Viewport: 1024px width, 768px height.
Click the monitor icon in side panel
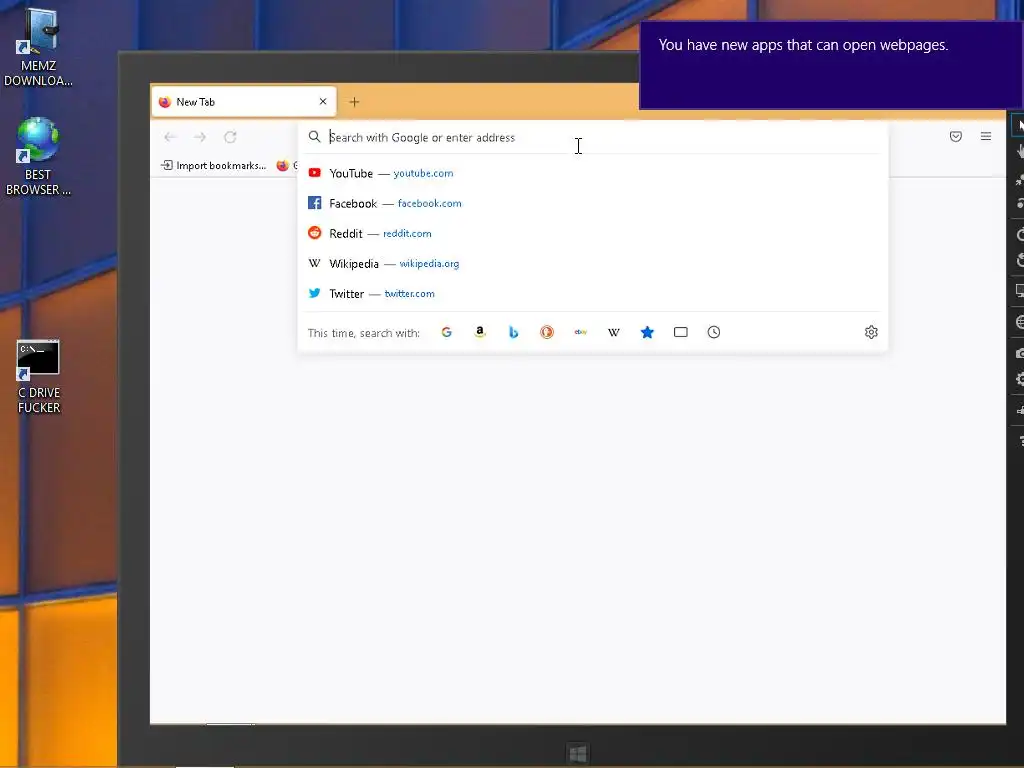click(1019, 291)
